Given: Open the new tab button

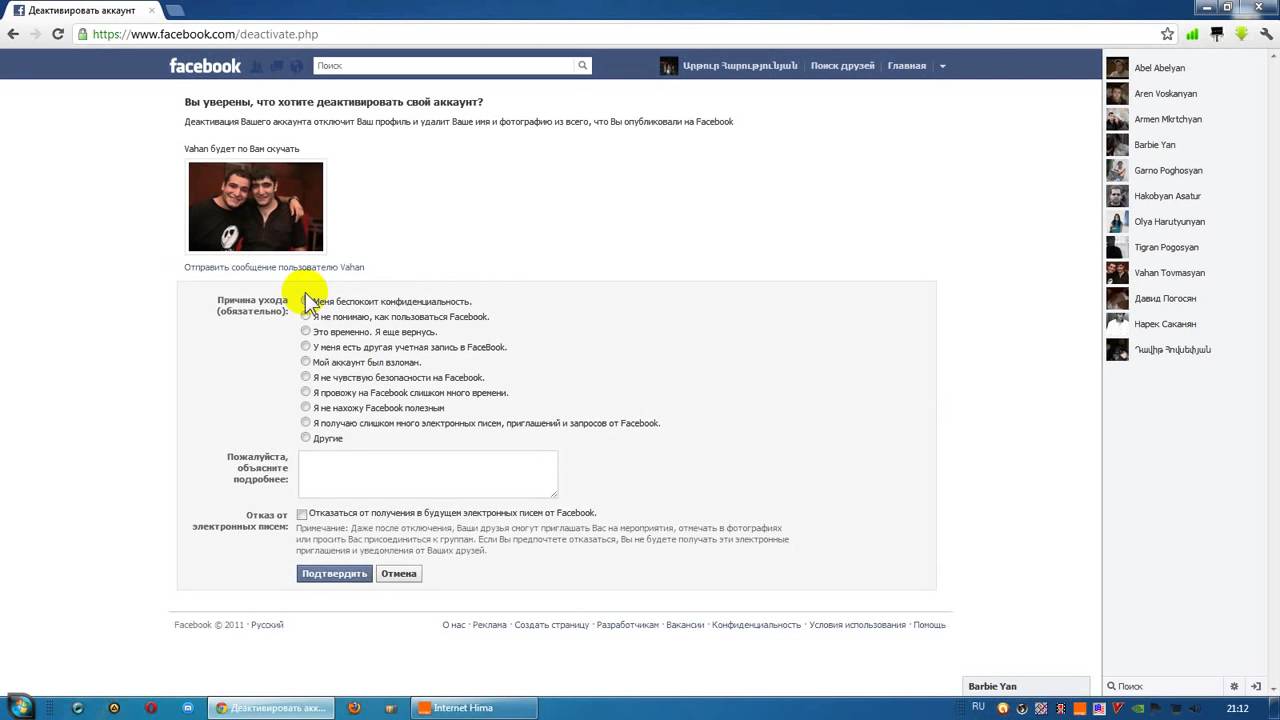Looking at the screenshot, I should pyautogui.click(x=174, y=10).
